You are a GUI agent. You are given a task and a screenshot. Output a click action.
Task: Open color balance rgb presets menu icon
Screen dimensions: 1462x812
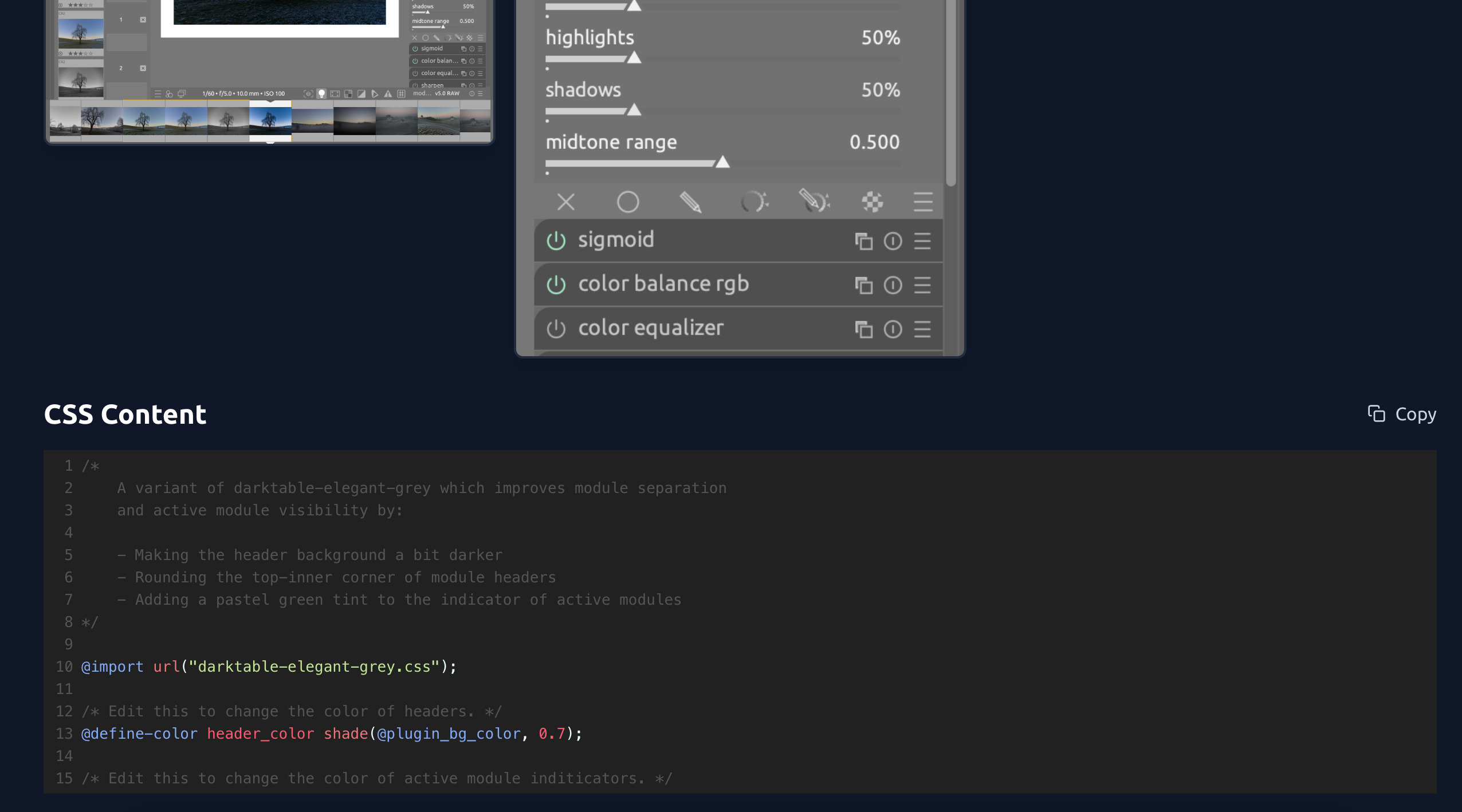(x=922, y=285)
